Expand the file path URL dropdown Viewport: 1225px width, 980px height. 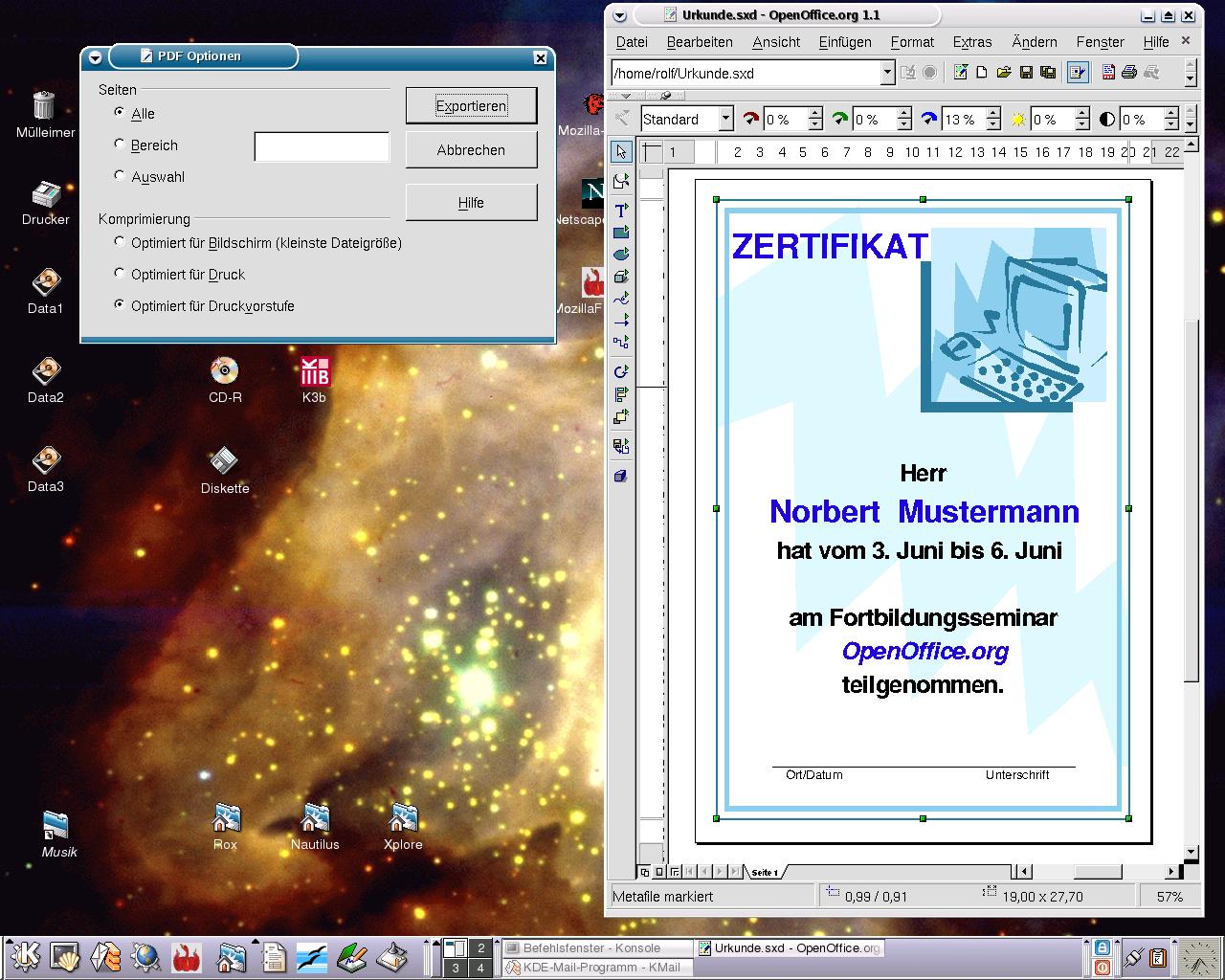[887, 73]
